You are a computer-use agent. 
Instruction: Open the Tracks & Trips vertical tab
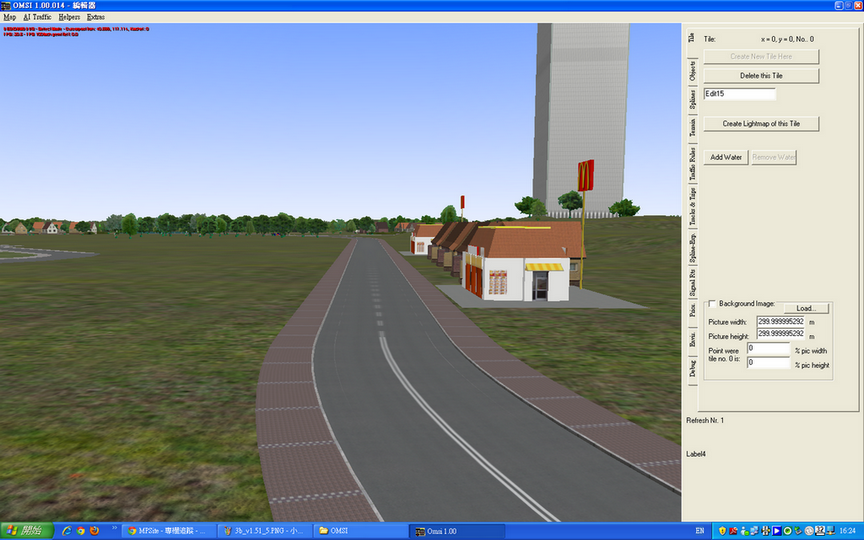(692, 206)
